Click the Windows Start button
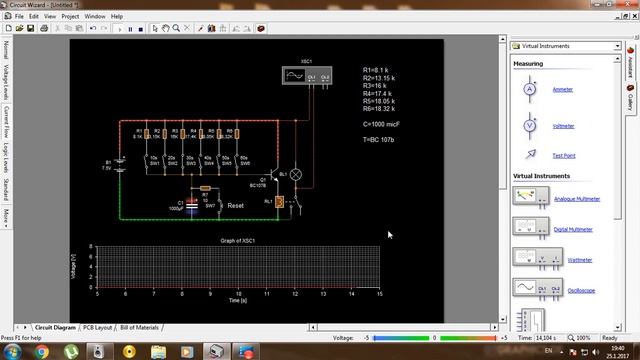This screenshot has height=360, width=640. [13, 351]
